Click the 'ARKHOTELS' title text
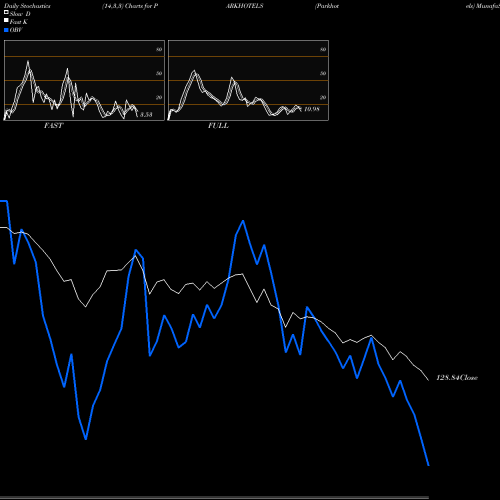This screenshot has height=500, width=500. coord(245,6)
